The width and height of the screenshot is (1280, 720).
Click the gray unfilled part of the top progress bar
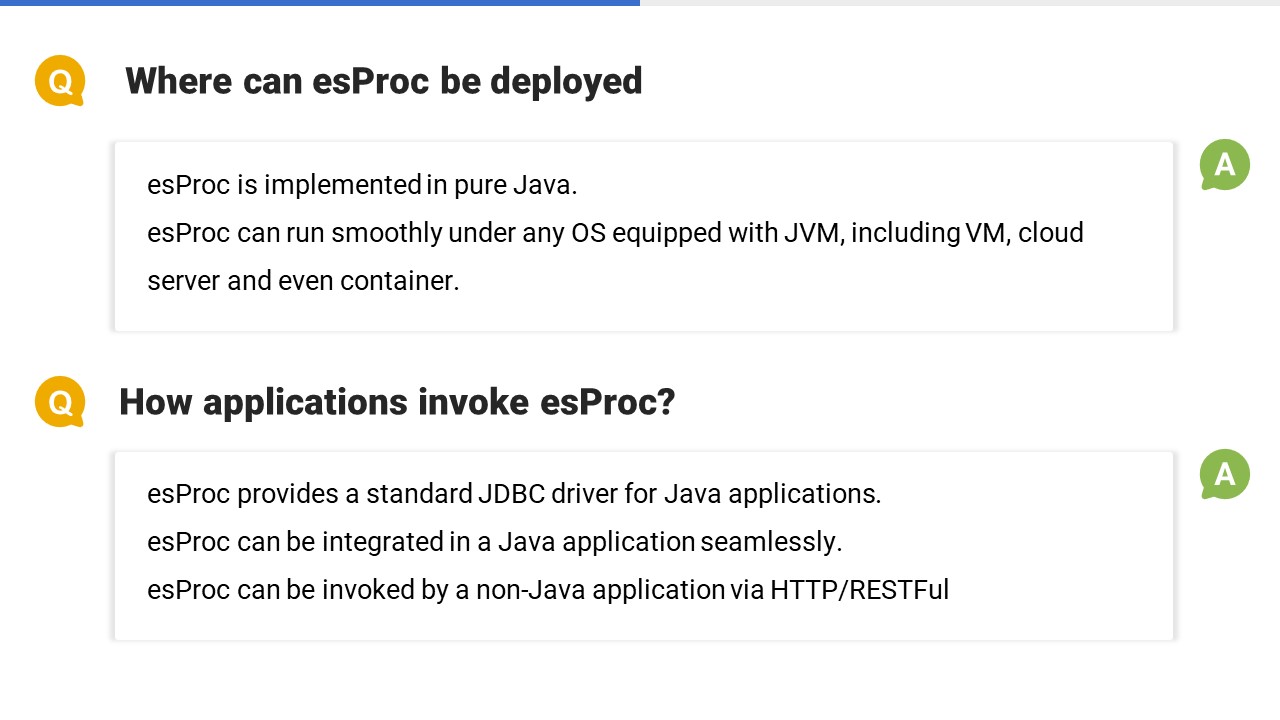pos(960,3)
